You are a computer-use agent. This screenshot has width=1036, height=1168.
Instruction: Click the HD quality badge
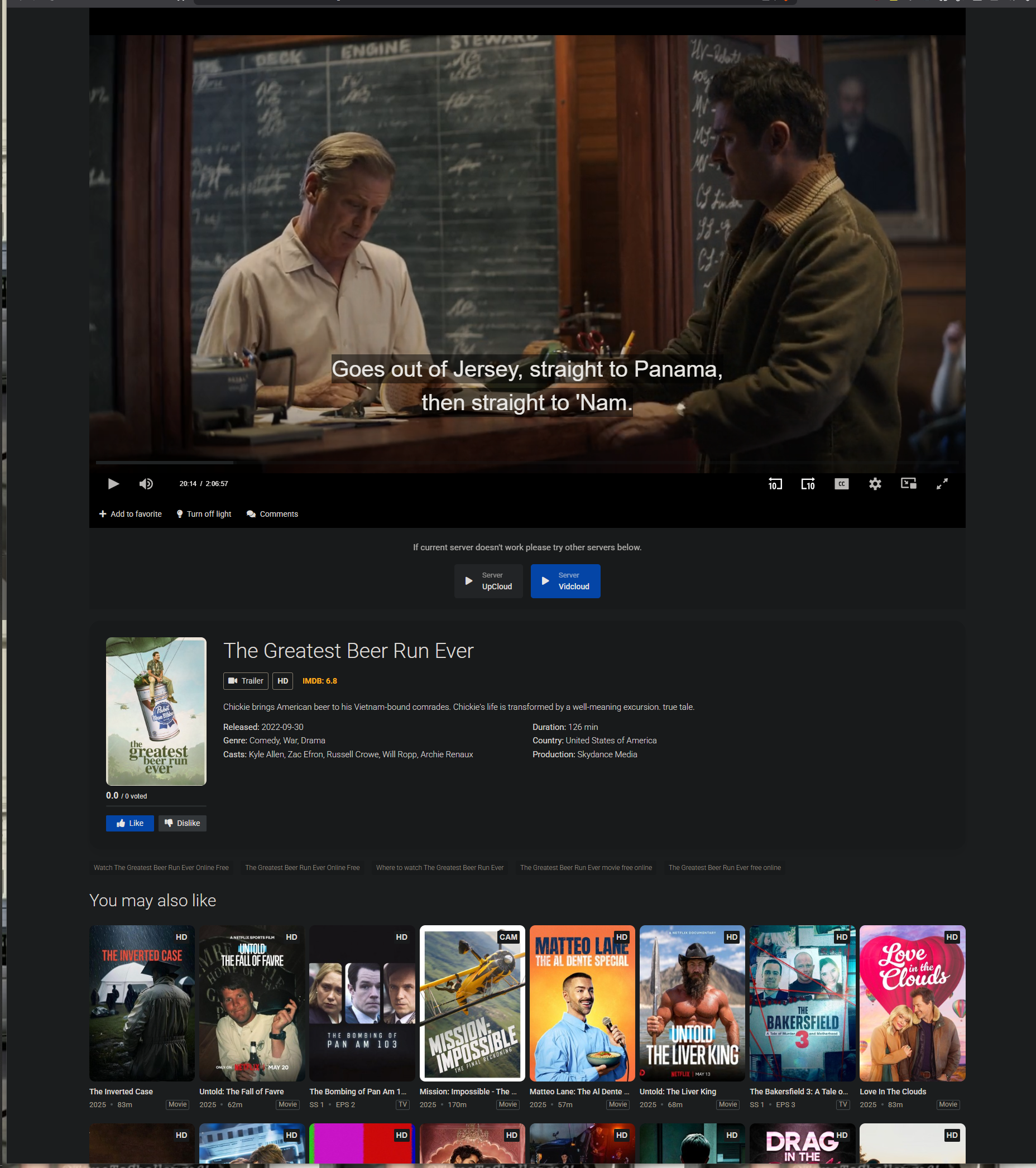point(283,681)
